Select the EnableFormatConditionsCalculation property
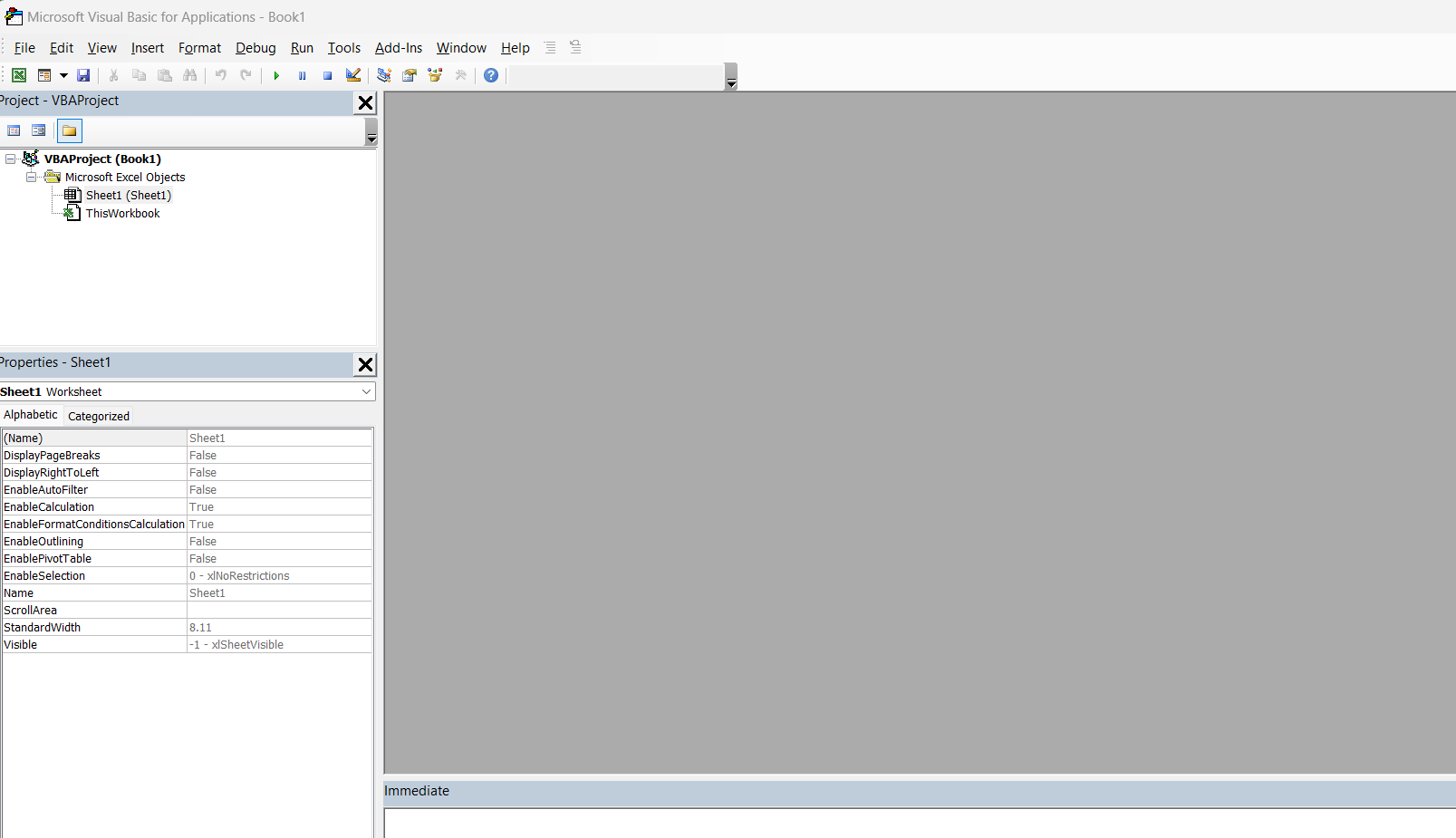This screenshot has height=838, width=1456. [94, 525]
